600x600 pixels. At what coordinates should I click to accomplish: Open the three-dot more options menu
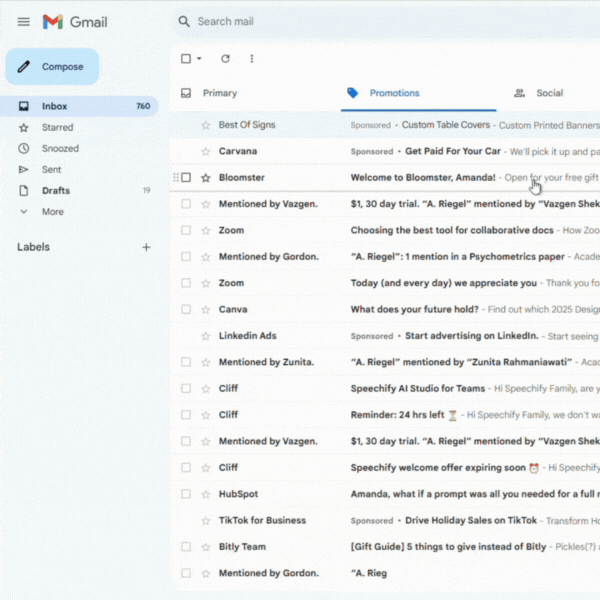251,59
